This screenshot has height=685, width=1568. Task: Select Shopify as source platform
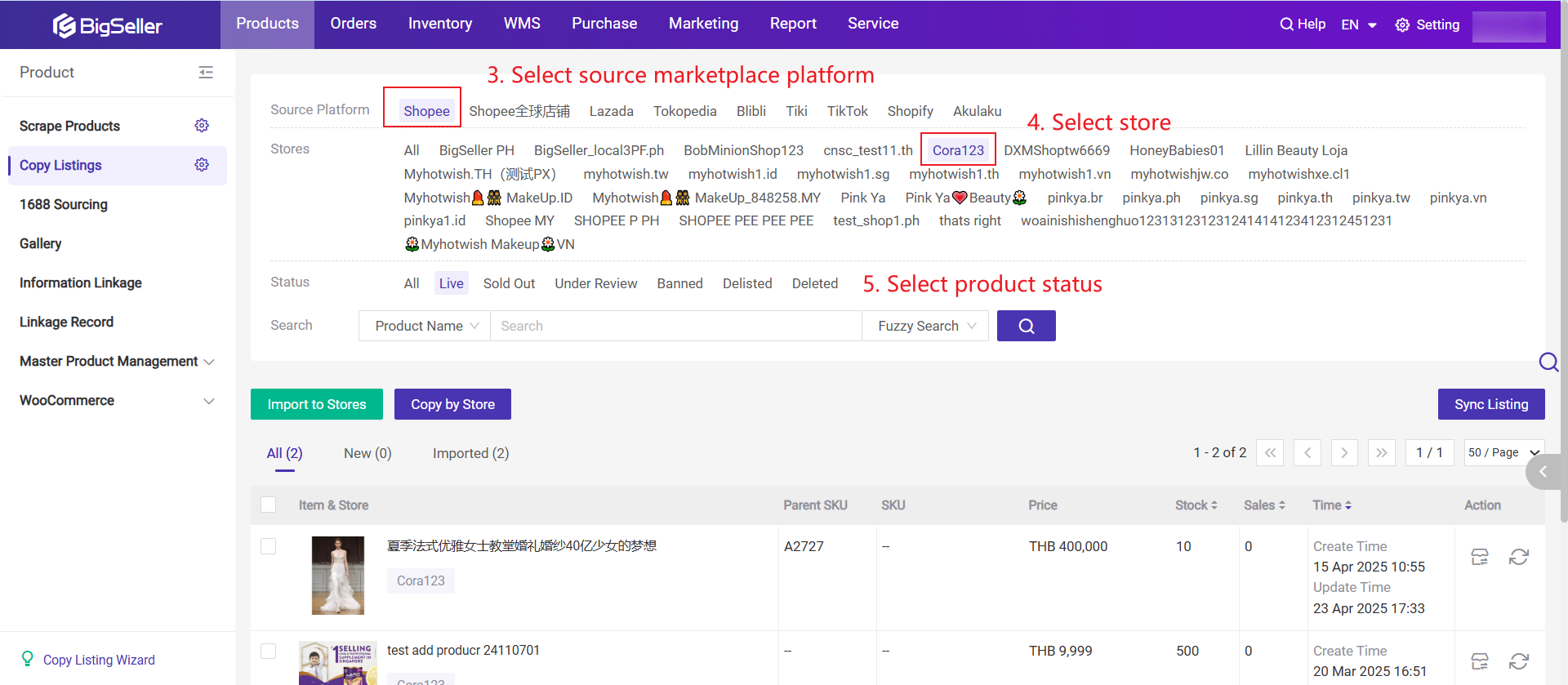coord(910,111)
